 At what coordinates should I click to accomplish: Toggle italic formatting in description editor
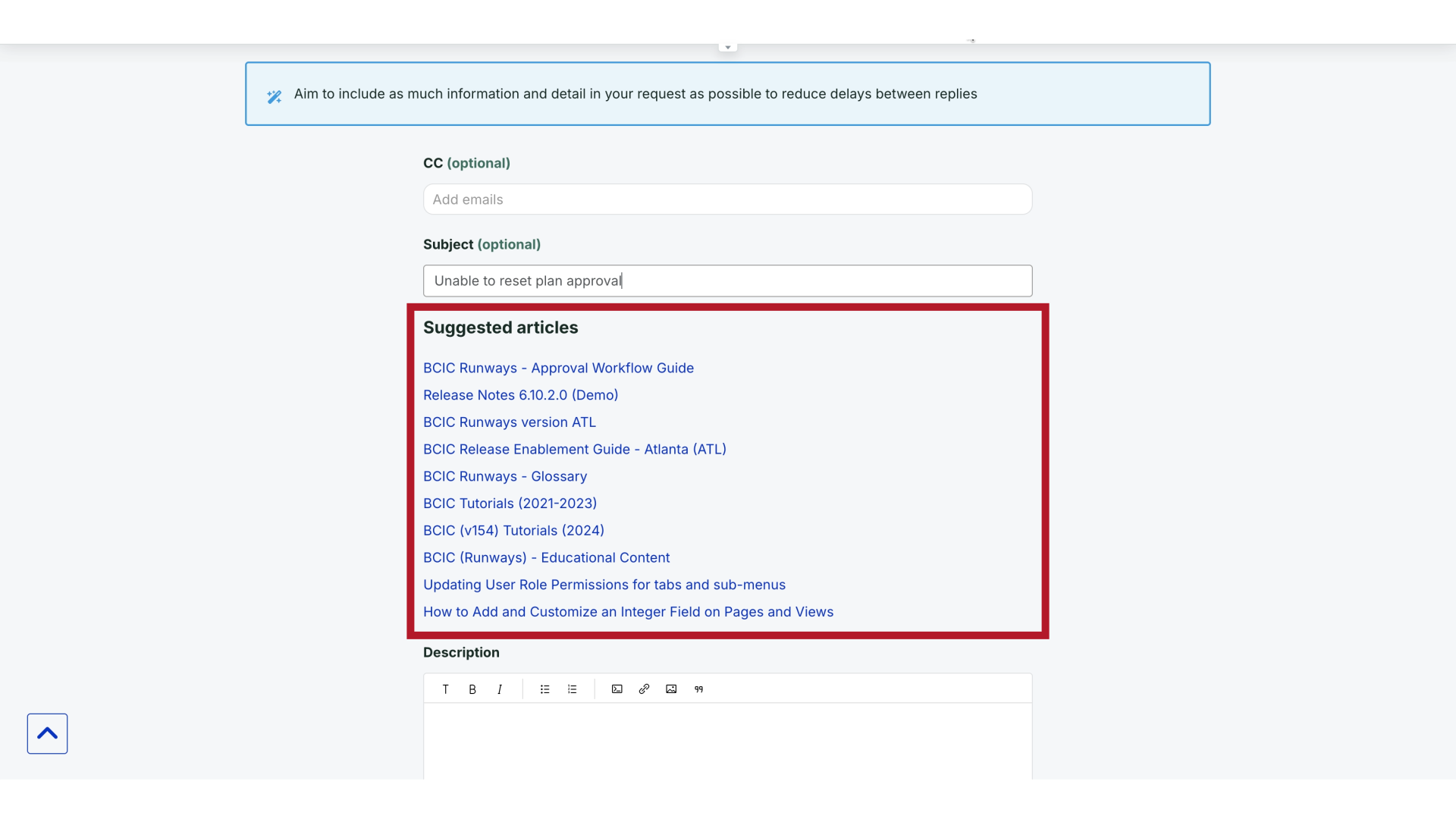click(x=500, y=689)
